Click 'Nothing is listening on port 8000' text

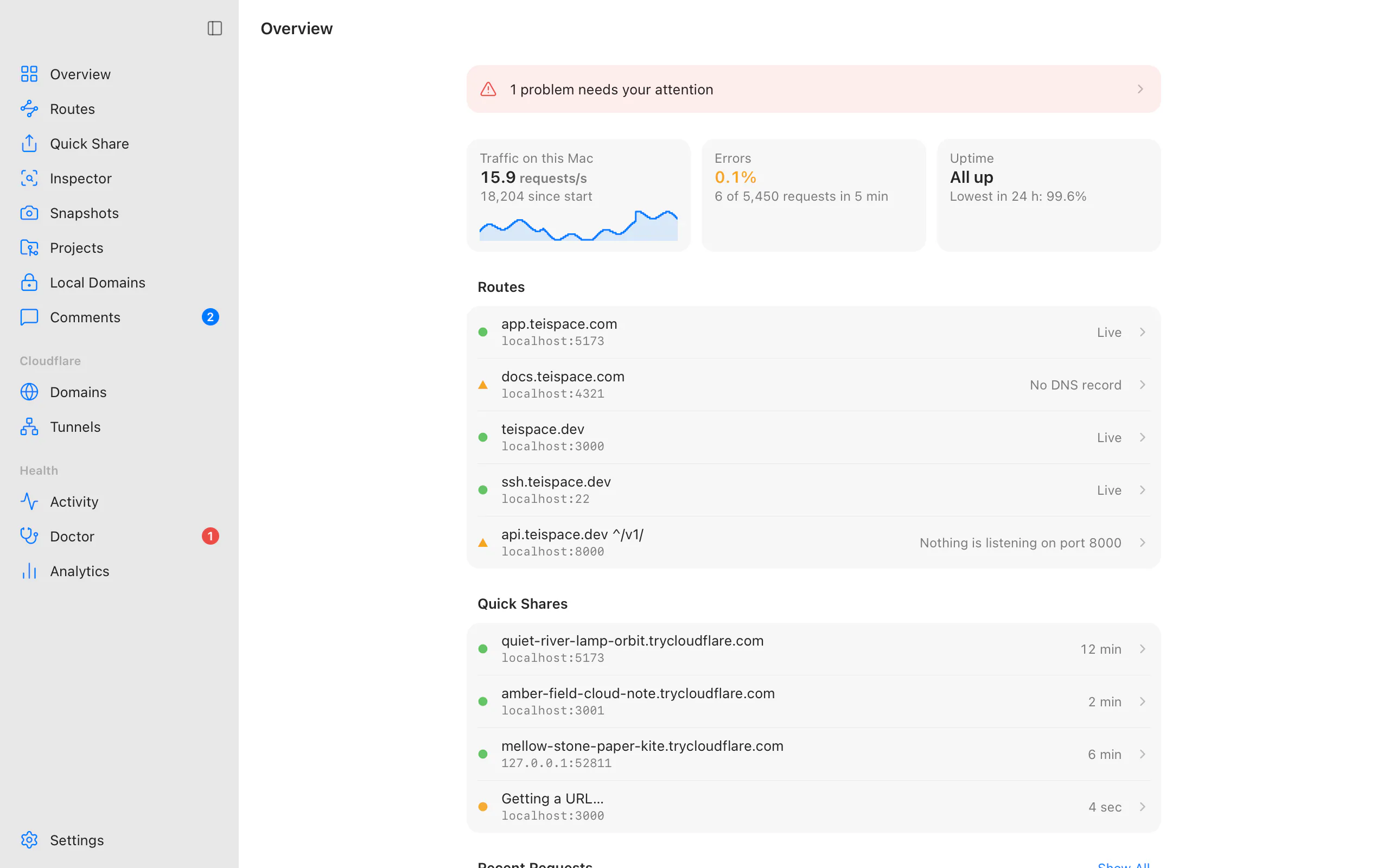click(1020, 542)
